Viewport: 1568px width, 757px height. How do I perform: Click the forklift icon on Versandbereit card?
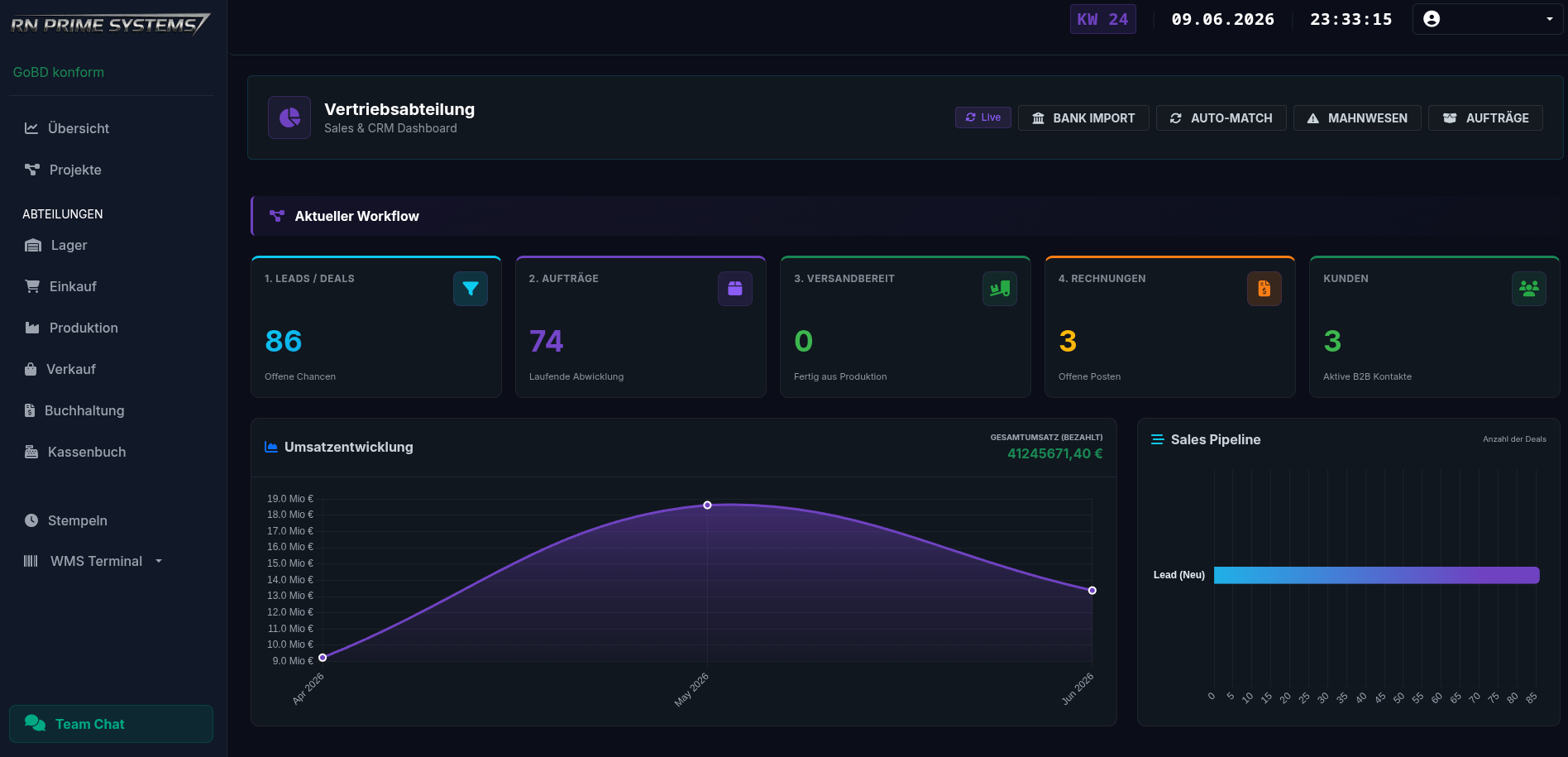1000,289
